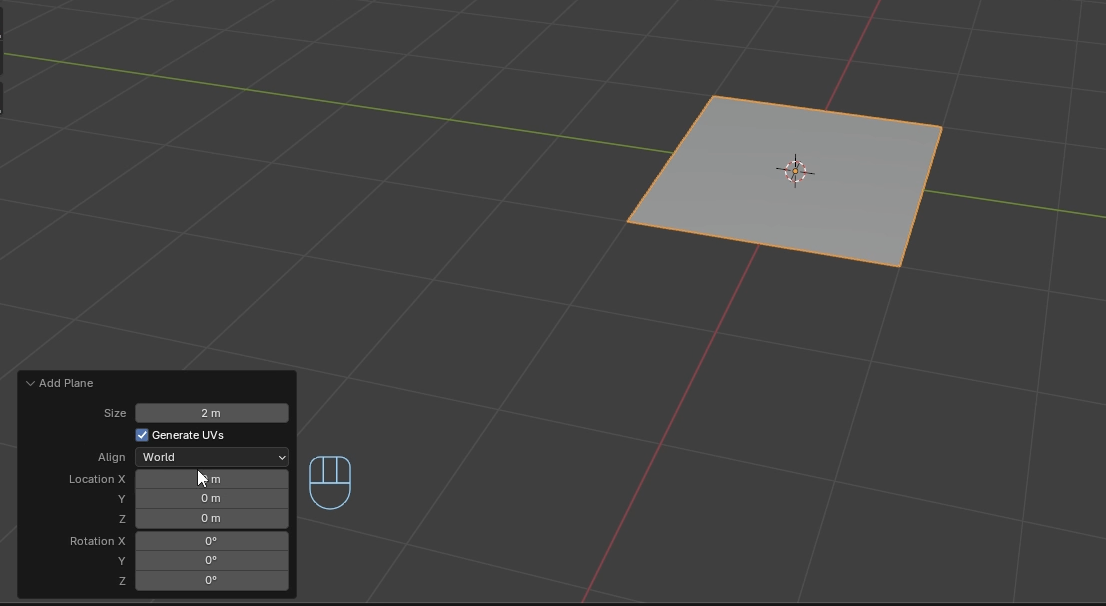
Task: Click the Rotation Y value field
Action: (x=212, y=560)
